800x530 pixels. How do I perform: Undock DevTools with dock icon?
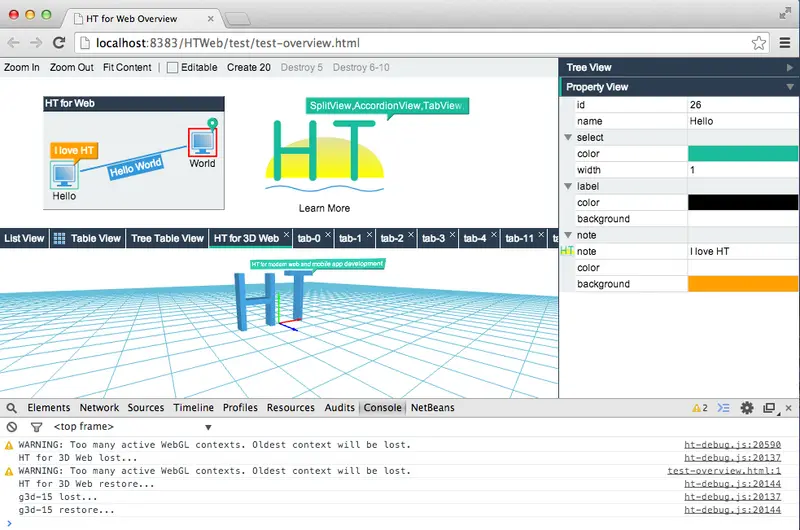pos(769,408)
